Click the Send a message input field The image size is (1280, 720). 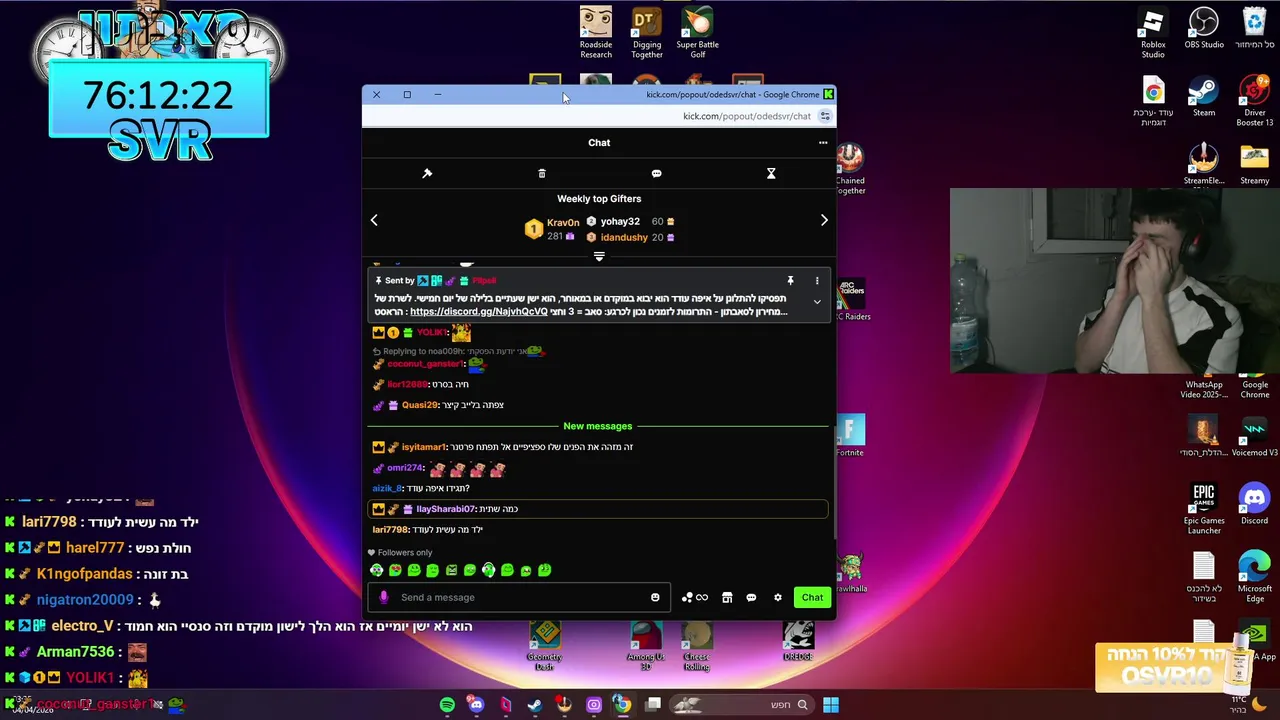520,597
